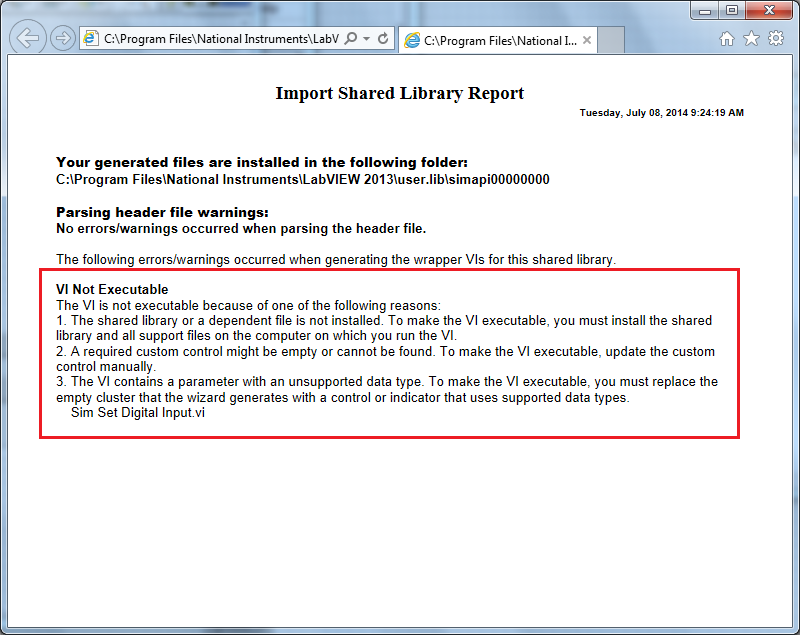
Task: Open the Tools gear menu
Action: pos(776,39)
